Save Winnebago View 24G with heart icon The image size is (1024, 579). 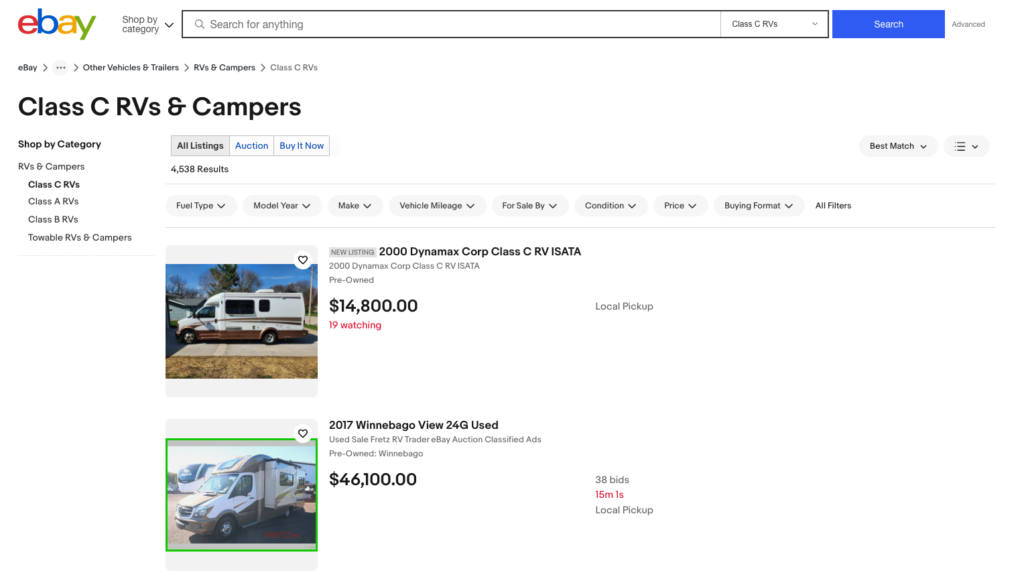(303, 434)
